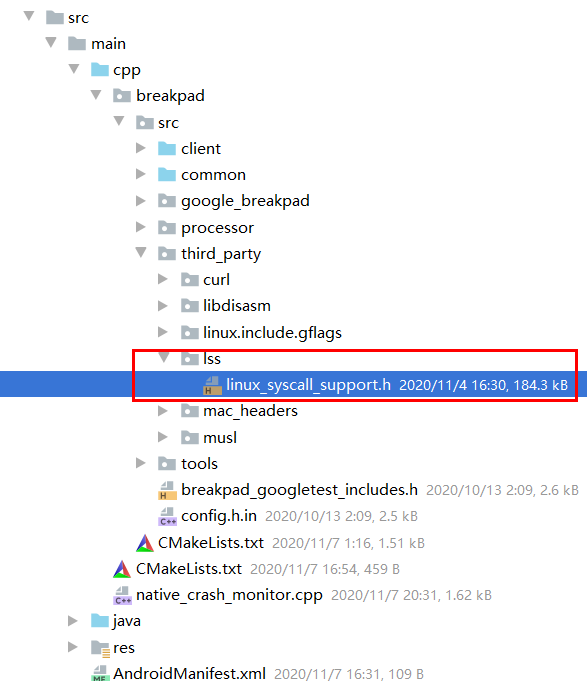Expand the res folder arrow

click(73, 647)
